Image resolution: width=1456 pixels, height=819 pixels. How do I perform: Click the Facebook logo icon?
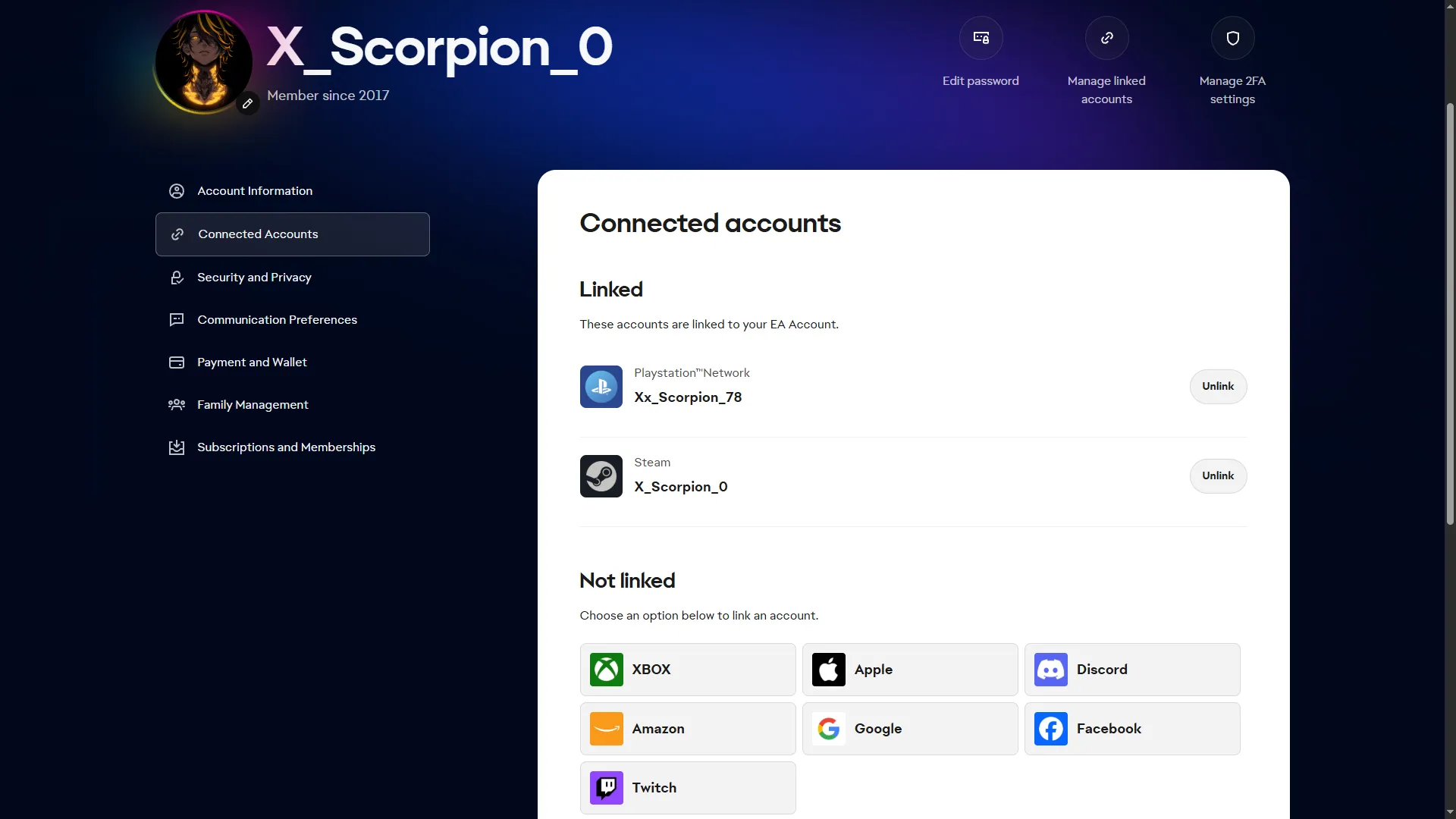tap(1051, 729)
